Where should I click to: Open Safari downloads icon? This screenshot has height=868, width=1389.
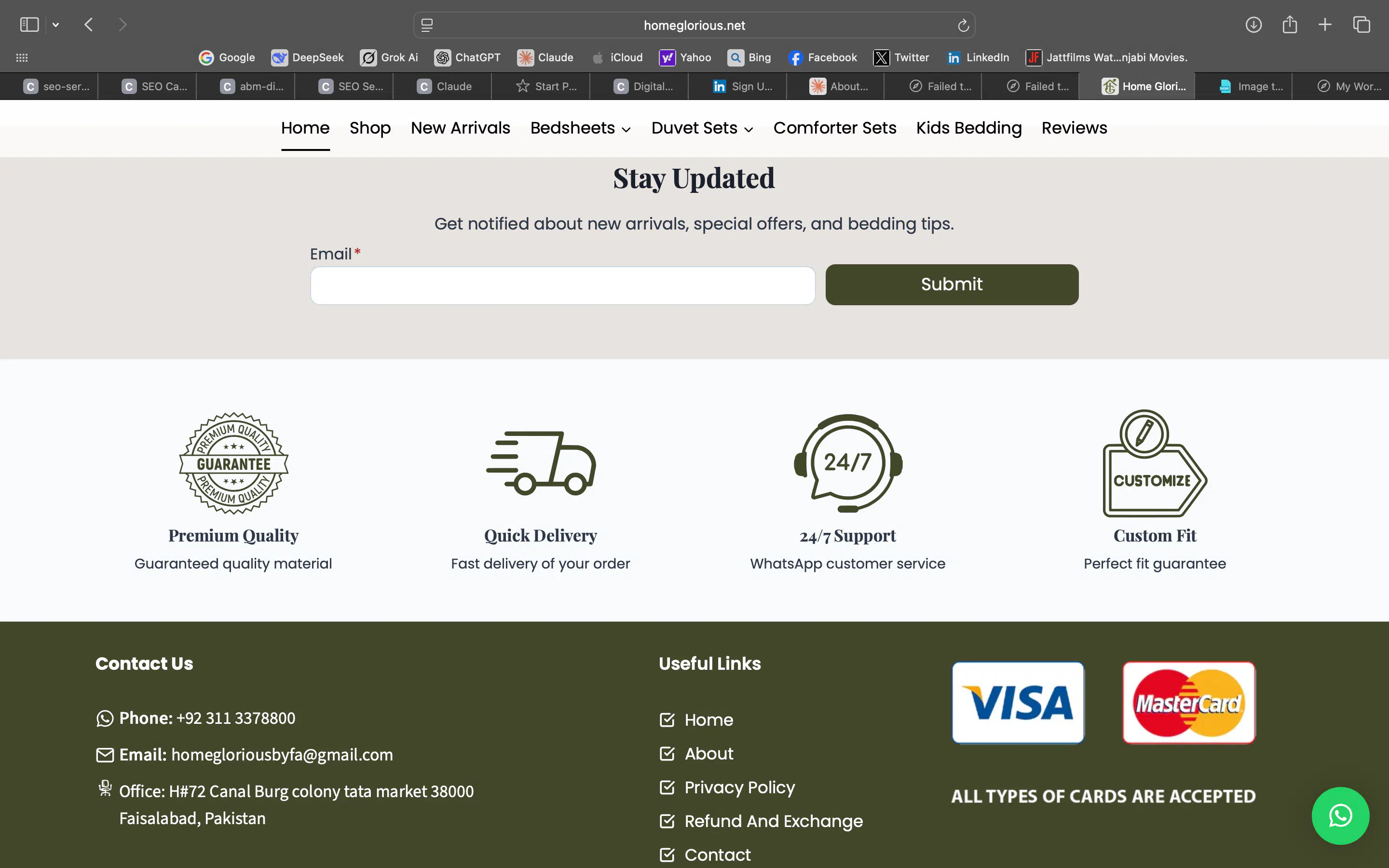pos(1253,25)
